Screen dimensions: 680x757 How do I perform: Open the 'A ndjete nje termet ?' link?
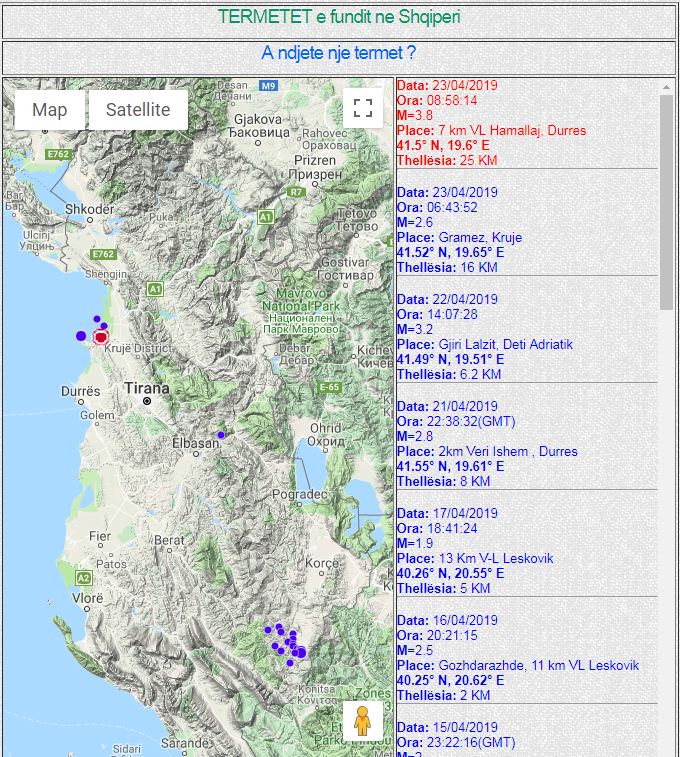pyautogui.click(x=339, y=53)
